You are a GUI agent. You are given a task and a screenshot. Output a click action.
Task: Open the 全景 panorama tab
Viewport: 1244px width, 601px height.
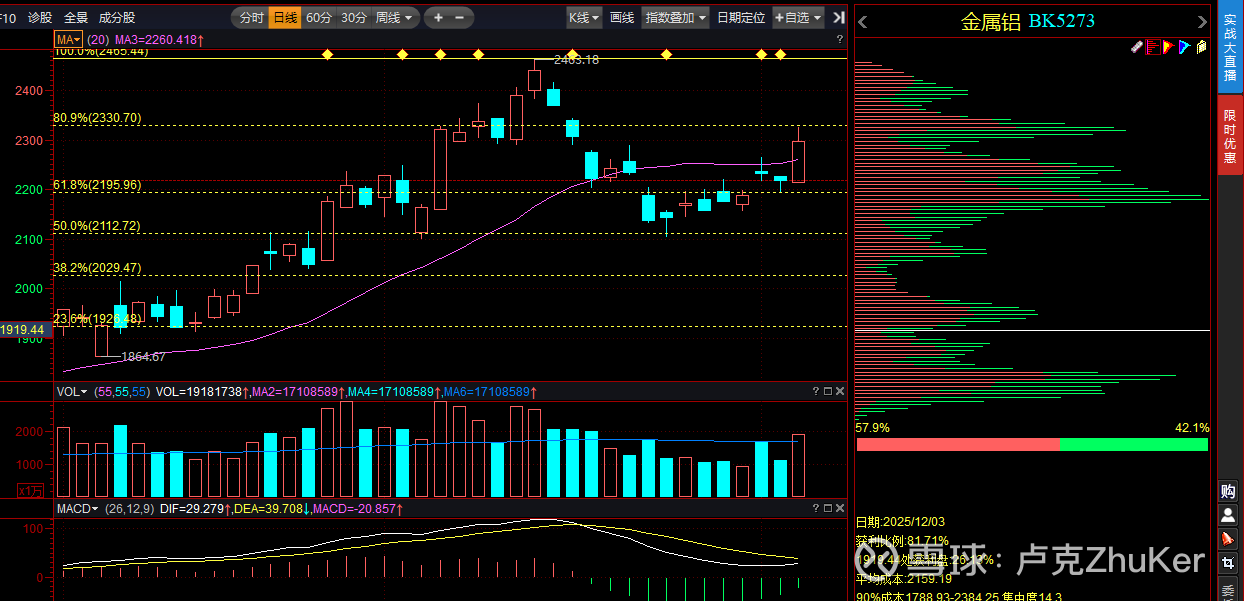(76, 18)
